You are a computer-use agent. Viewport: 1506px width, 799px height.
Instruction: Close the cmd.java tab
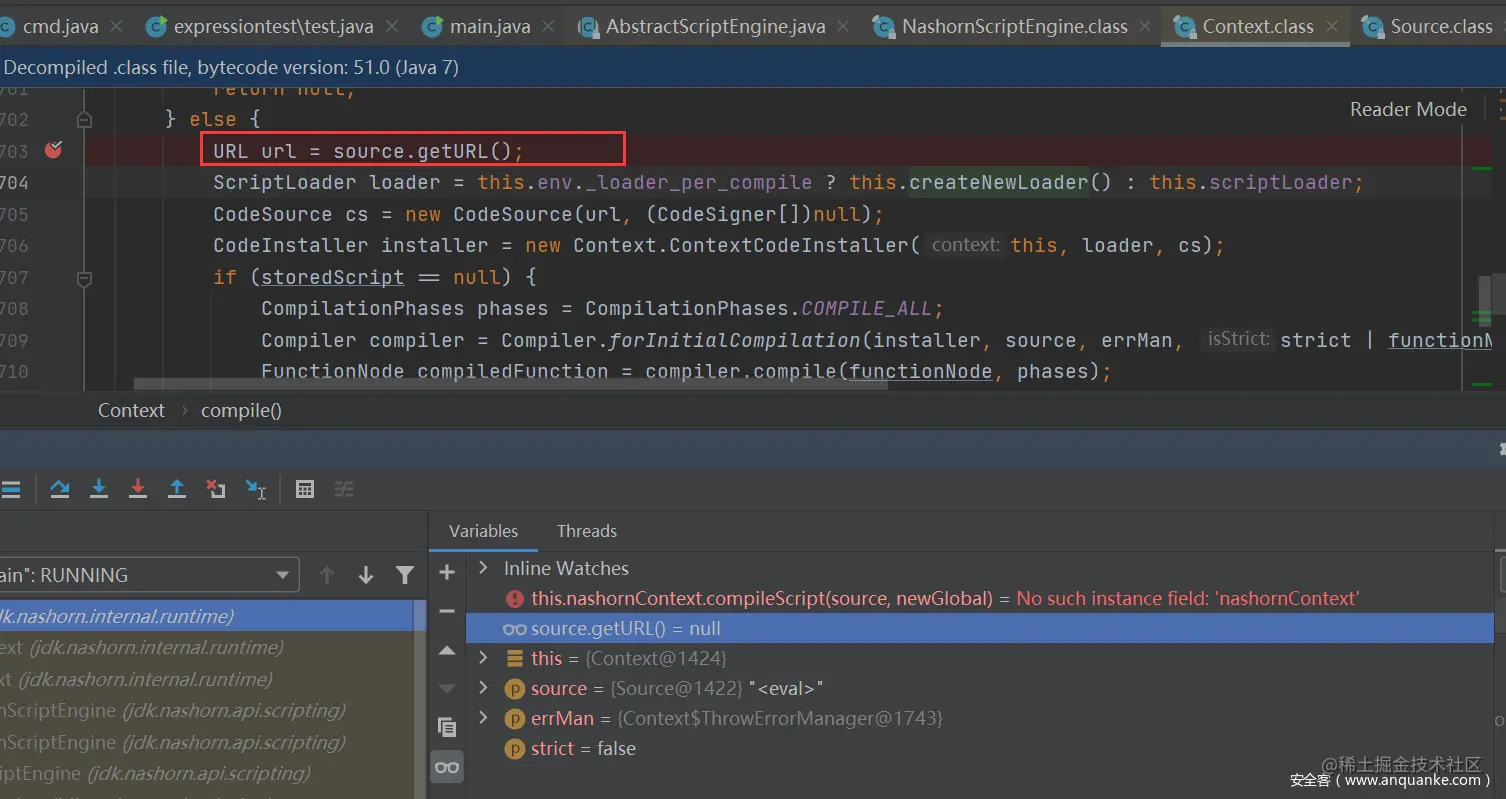117,27
